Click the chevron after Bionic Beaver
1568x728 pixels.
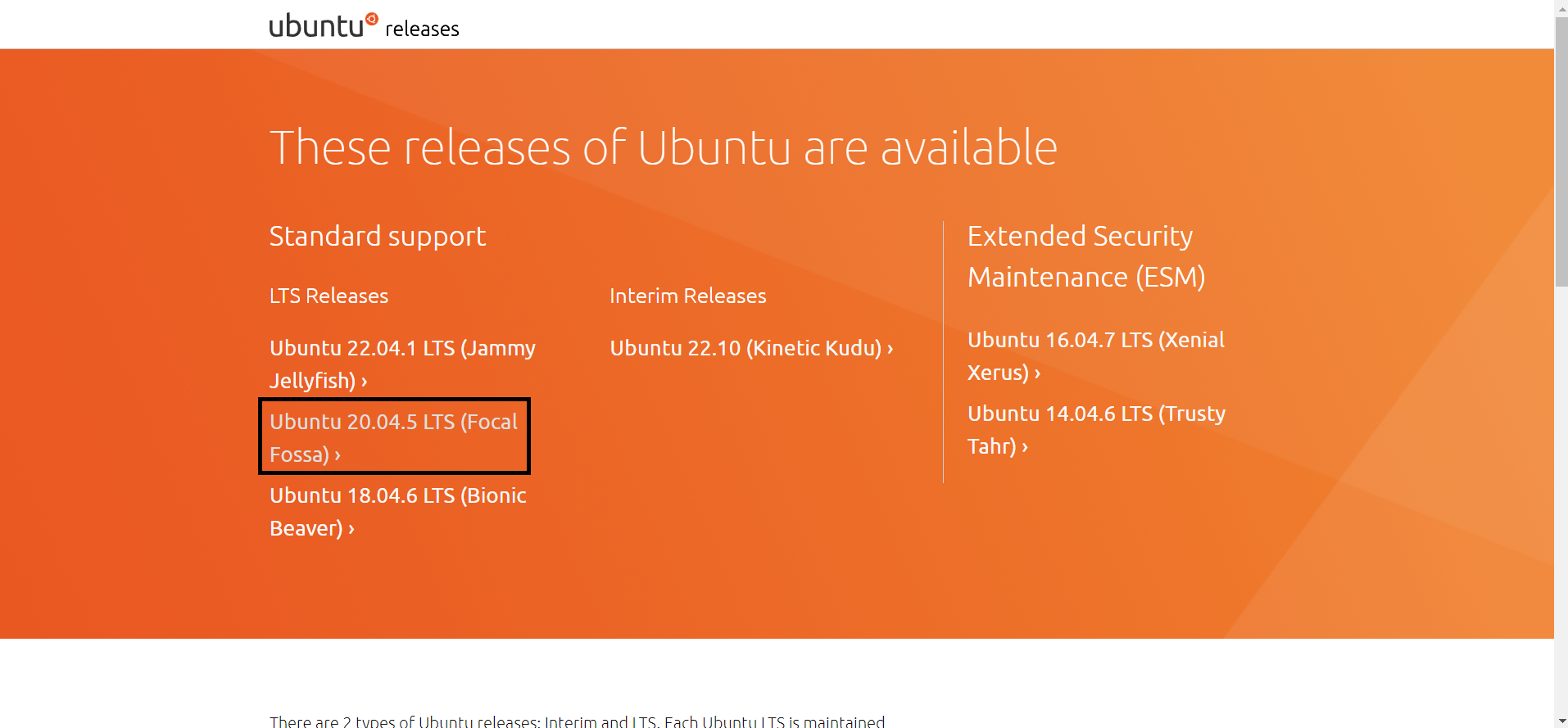click(351, 529)
